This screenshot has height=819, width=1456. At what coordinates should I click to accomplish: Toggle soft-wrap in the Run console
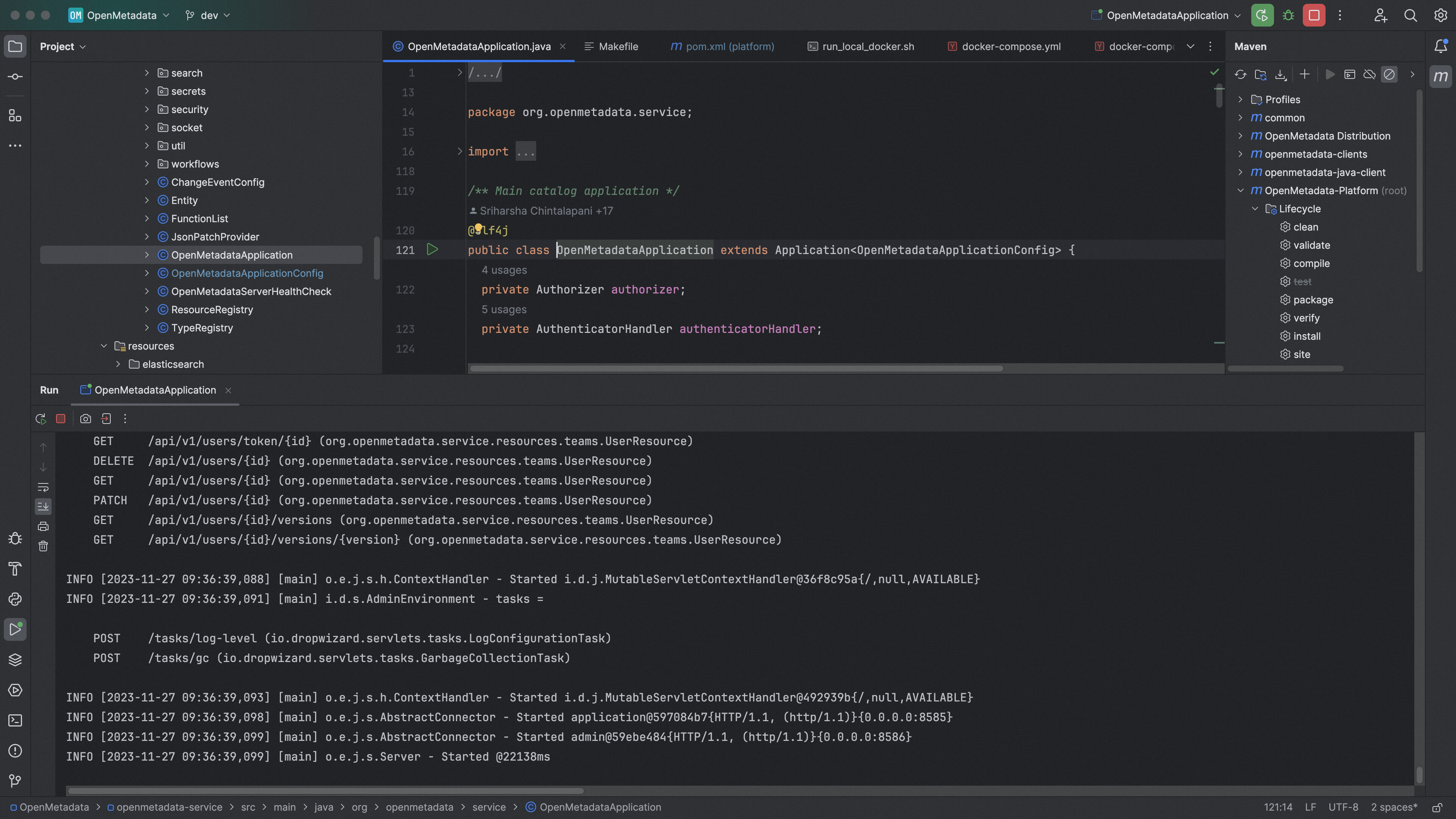pos(43,486)
